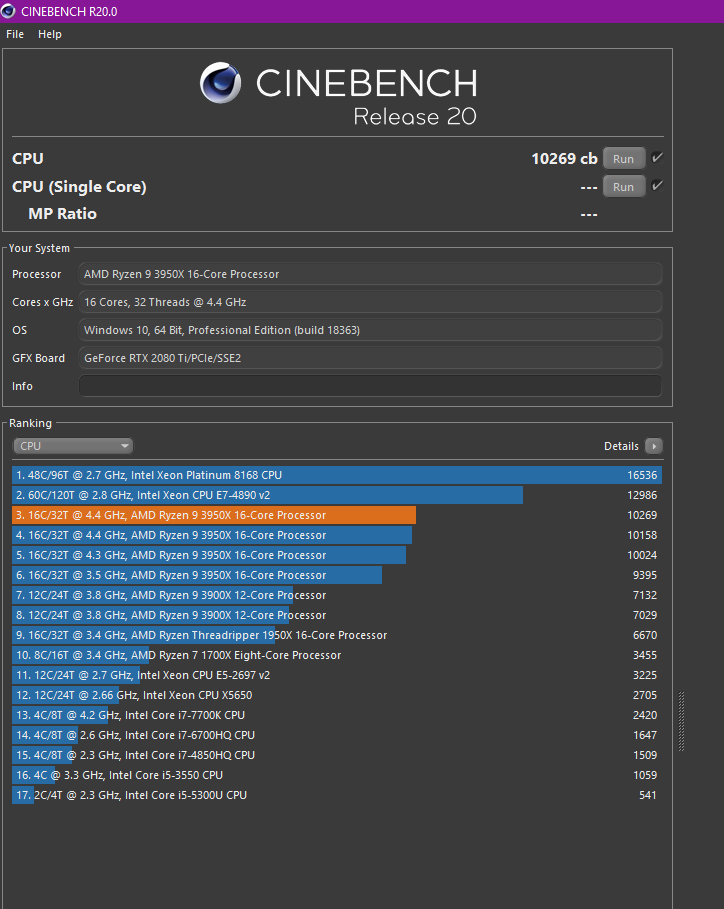
Task: Select ranking row 1 Xeon Platinum 8168
Action: (337, 475)
